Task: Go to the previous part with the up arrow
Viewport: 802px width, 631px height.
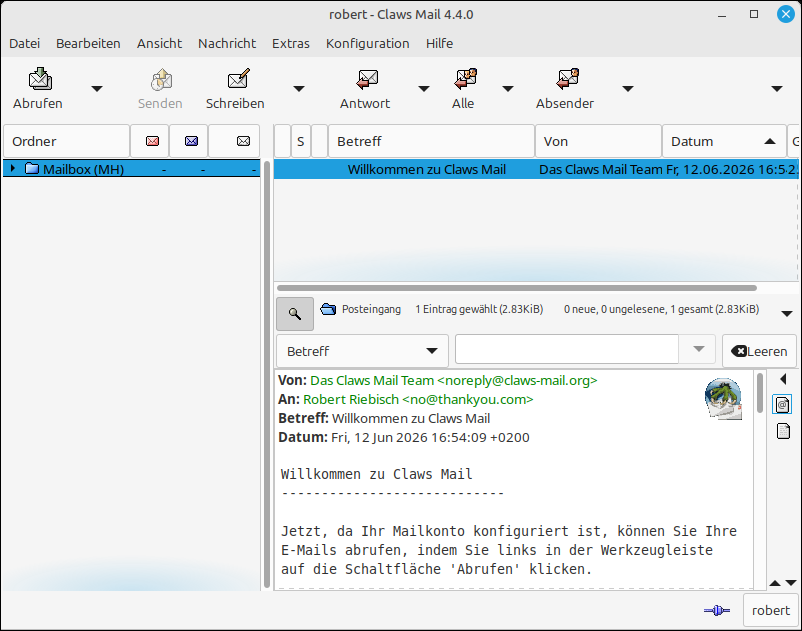Action: coord(775,583)
